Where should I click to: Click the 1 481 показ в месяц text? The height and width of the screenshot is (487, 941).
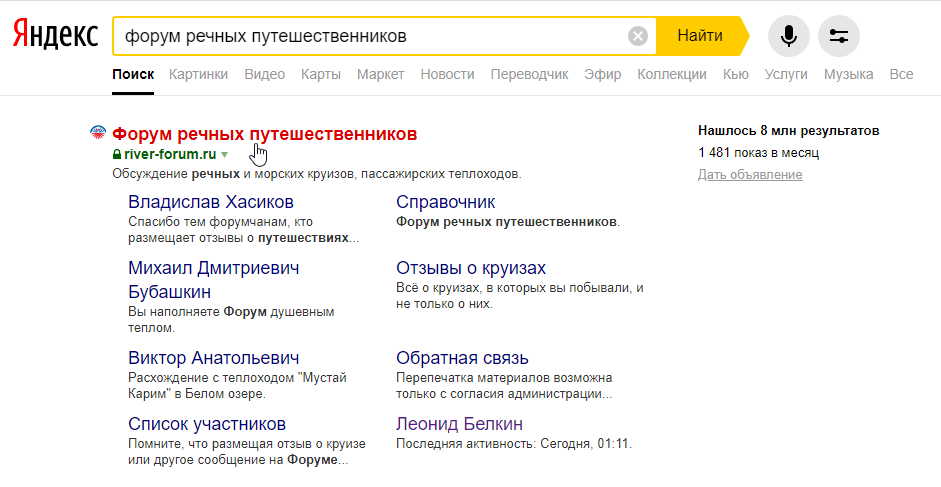click(x=758, y=153)
